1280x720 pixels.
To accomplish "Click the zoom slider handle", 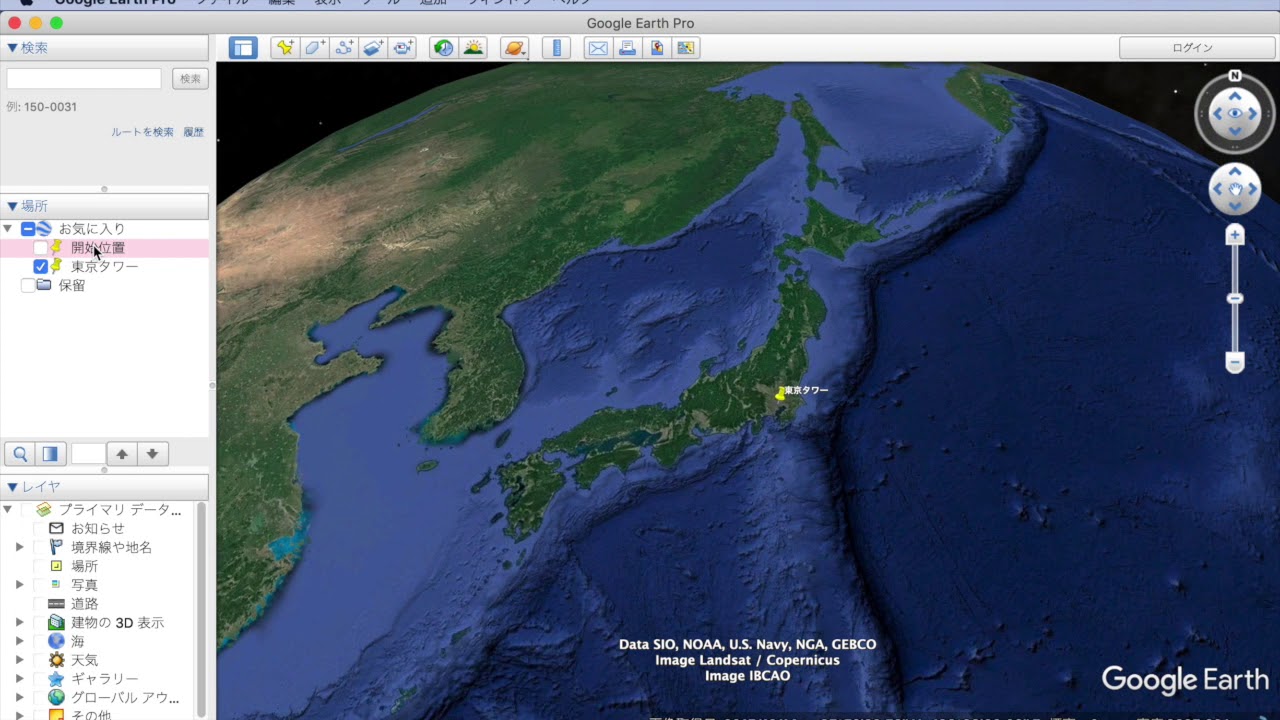I will (1235, 298).
